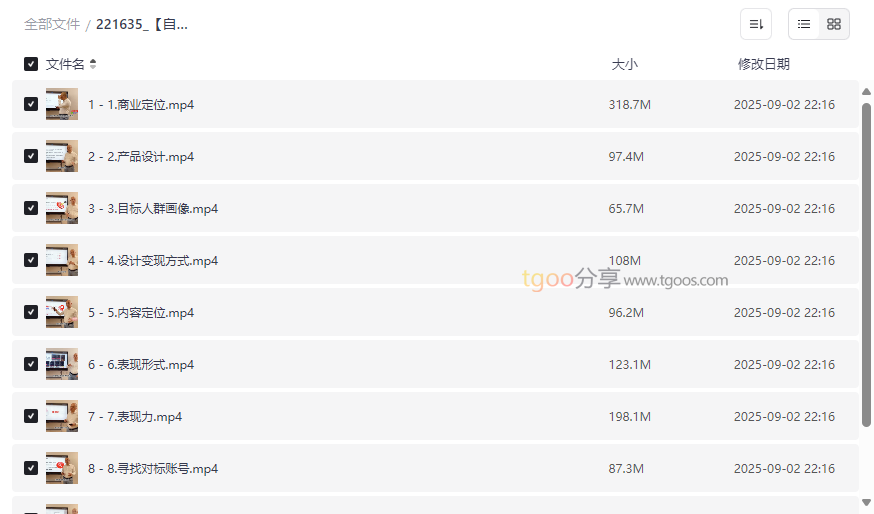Click the 大小 column header

tap(624, 64)
